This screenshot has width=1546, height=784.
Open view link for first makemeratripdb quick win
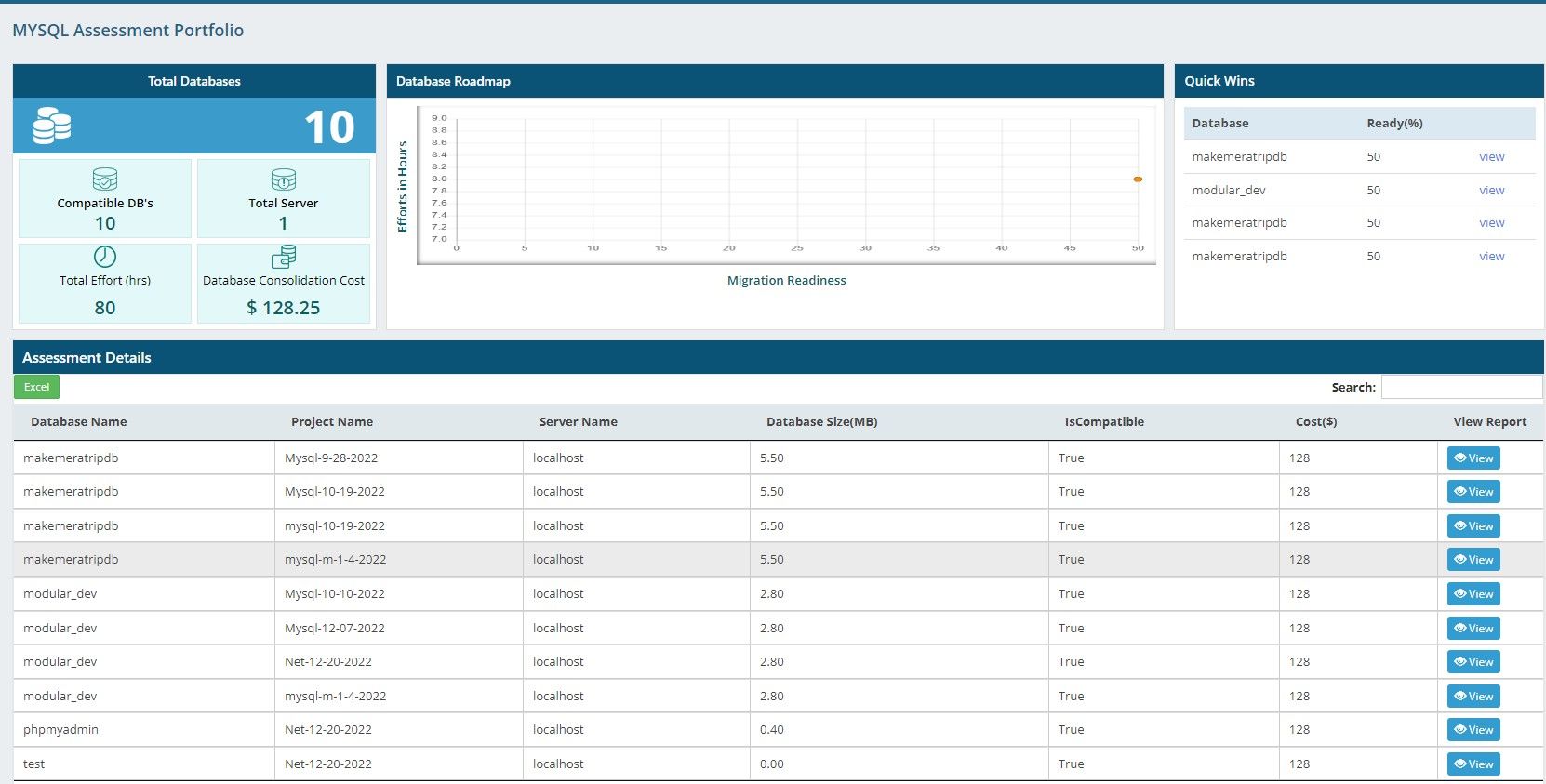coord(1491,156)
